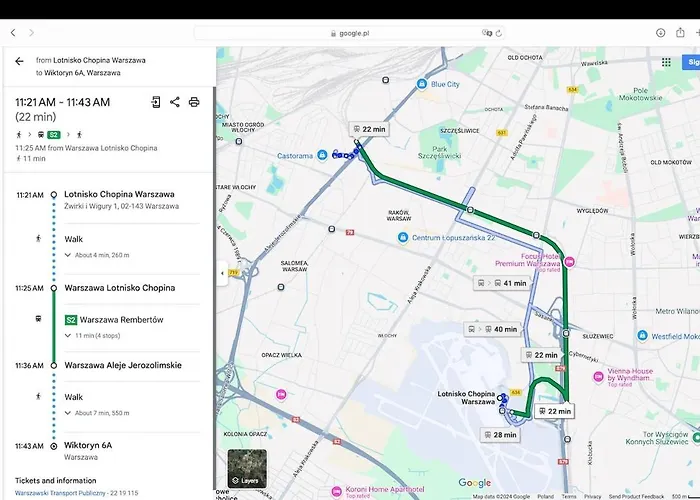Print the directions
The height and width of the screenshot is (500, 700).
pos(194,102)
